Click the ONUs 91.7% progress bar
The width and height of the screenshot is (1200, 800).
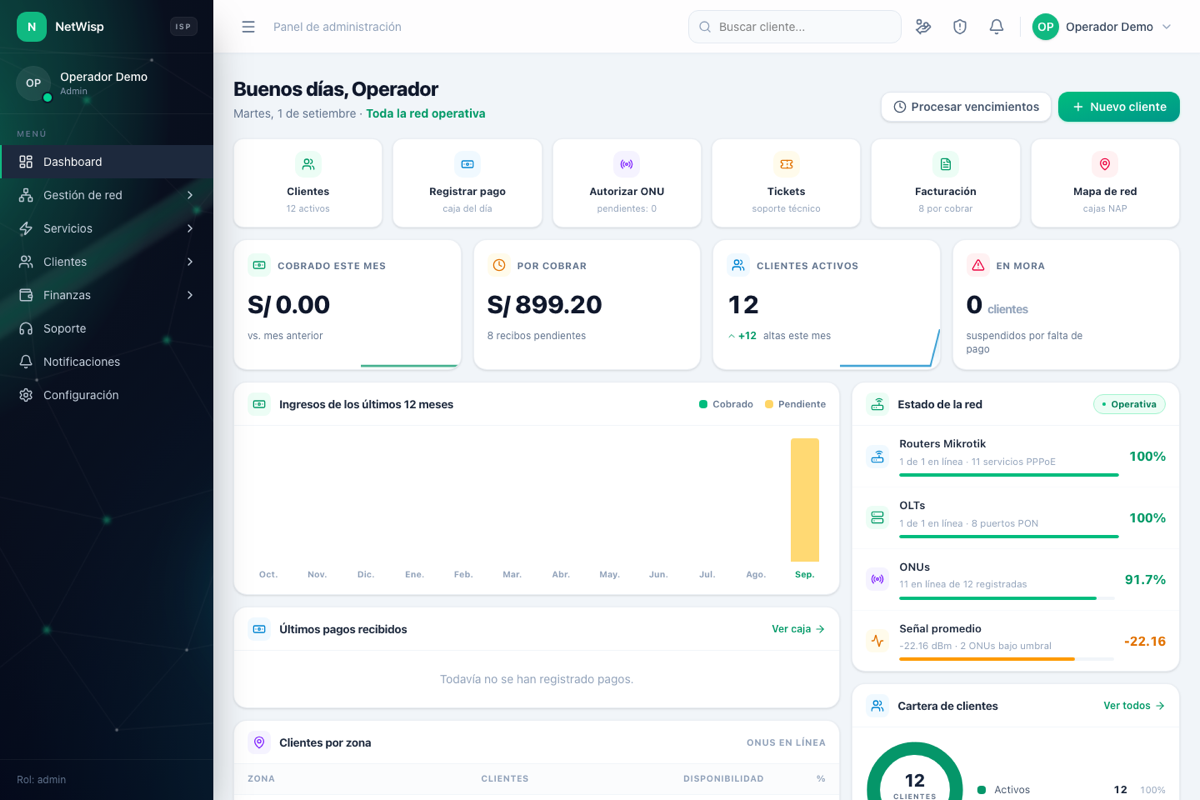(1007, 598)
